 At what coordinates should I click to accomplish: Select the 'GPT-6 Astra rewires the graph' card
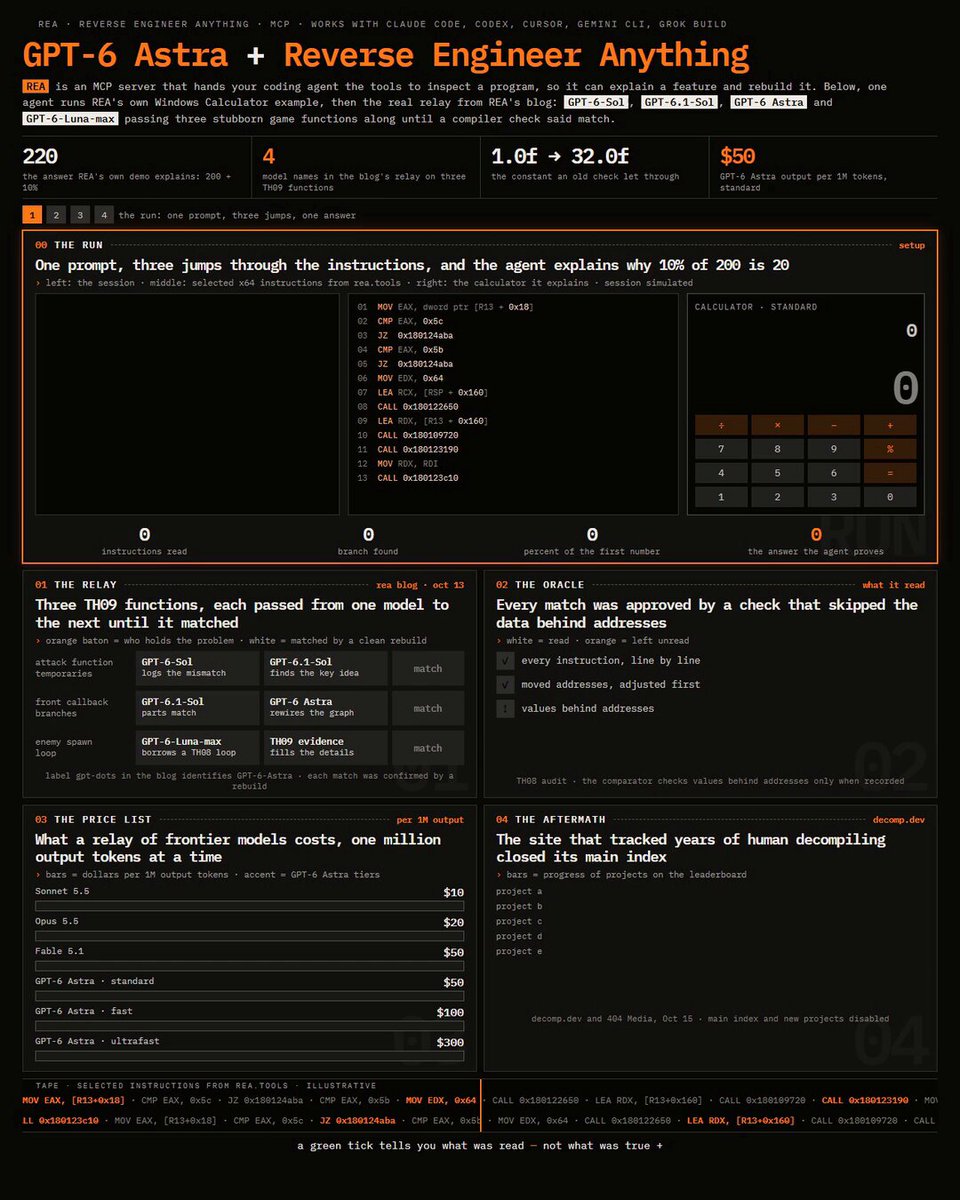(x=326, y=708)
